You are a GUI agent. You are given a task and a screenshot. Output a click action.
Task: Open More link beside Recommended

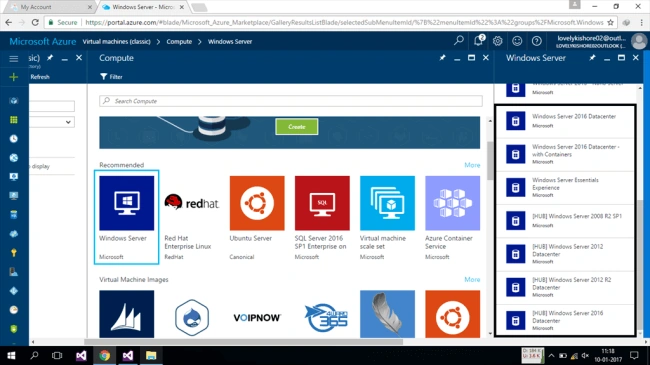pos(472,165)
